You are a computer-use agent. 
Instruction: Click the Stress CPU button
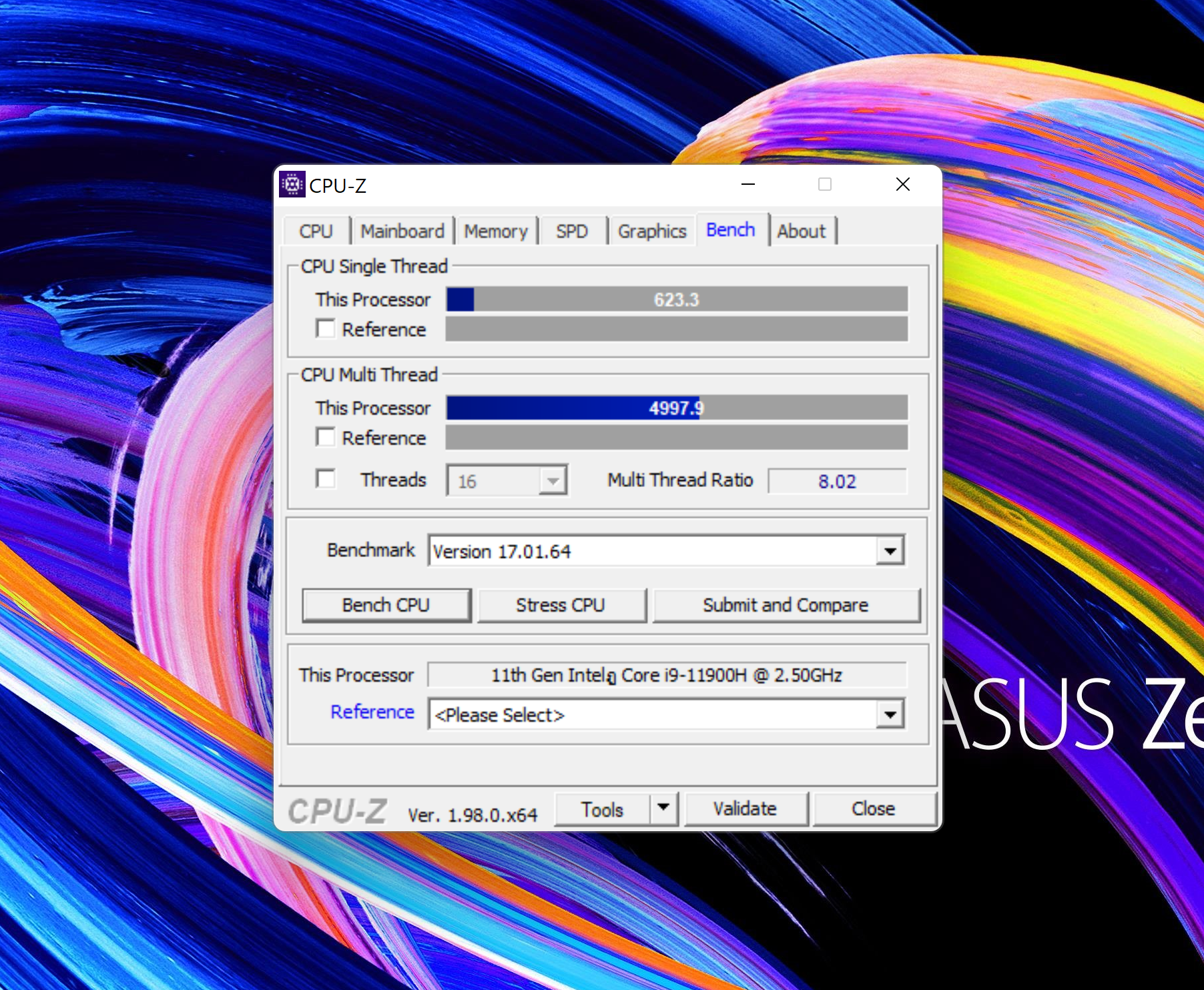pos(561,605)
